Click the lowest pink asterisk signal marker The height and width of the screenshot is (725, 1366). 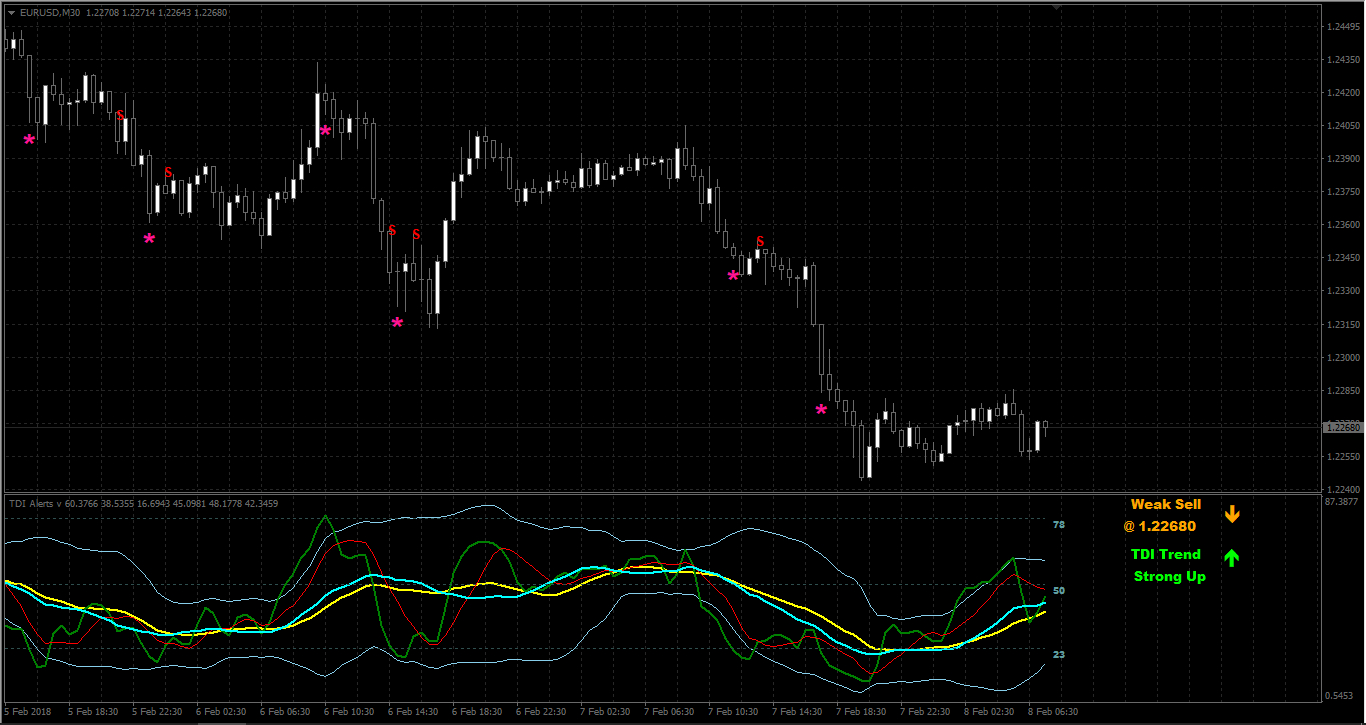tap(821, 410)
